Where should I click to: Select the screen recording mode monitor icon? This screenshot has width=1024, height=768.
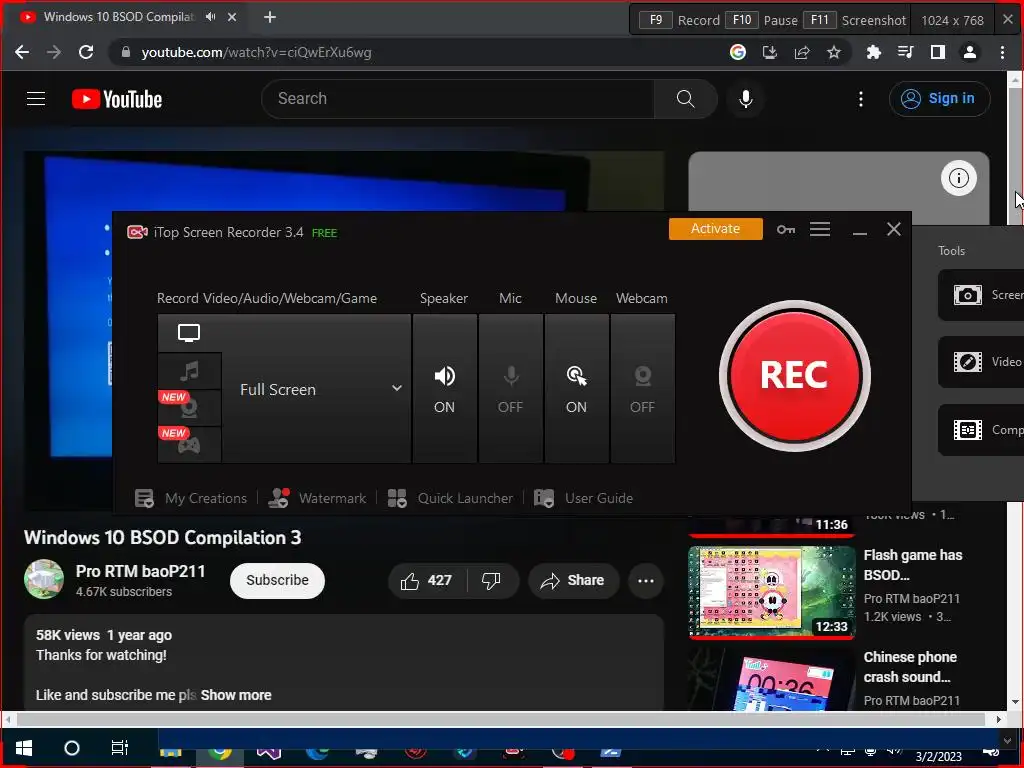(x=189, y=333)
